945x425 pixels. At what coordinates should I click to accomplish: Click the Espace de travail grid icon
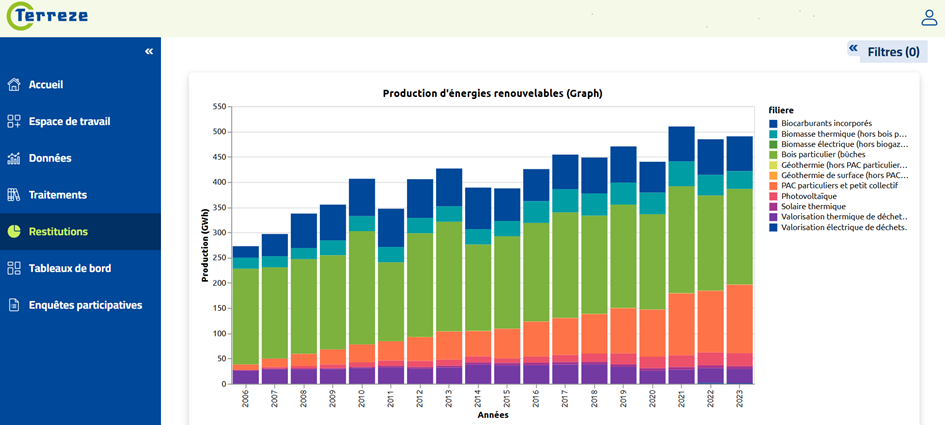pyautogui.click(x=14, y=122)
